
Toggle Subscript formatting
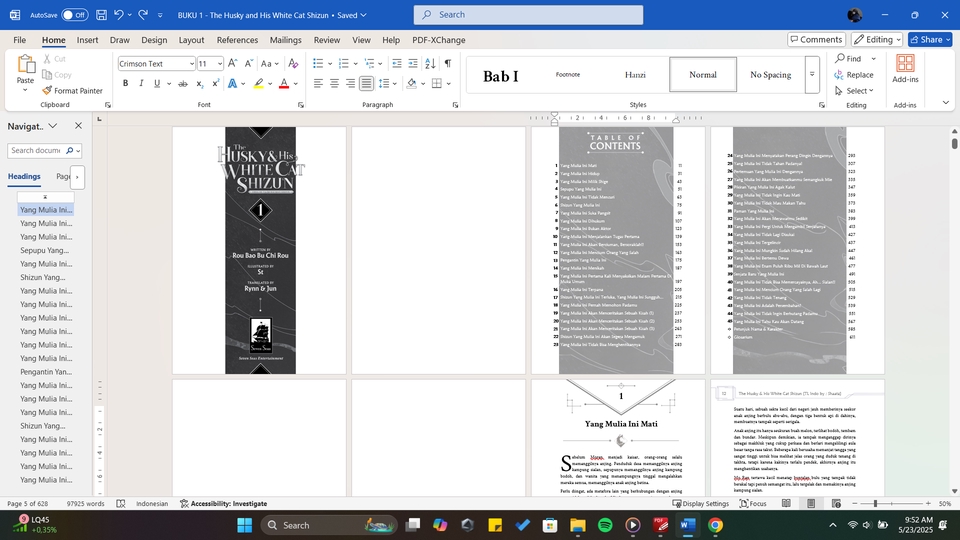tap(200, 83)
